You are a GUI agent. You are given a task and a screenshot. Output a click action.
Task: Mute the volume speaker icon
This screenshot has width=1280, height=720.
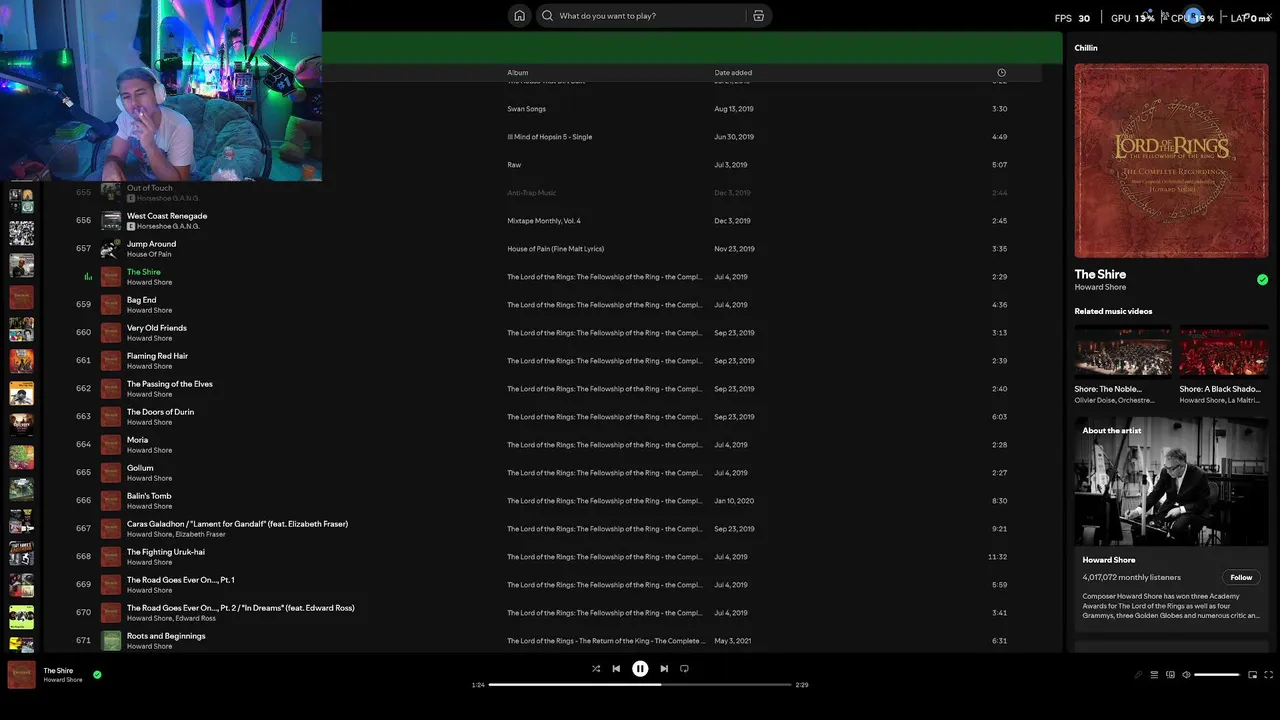click(1186, 675)
